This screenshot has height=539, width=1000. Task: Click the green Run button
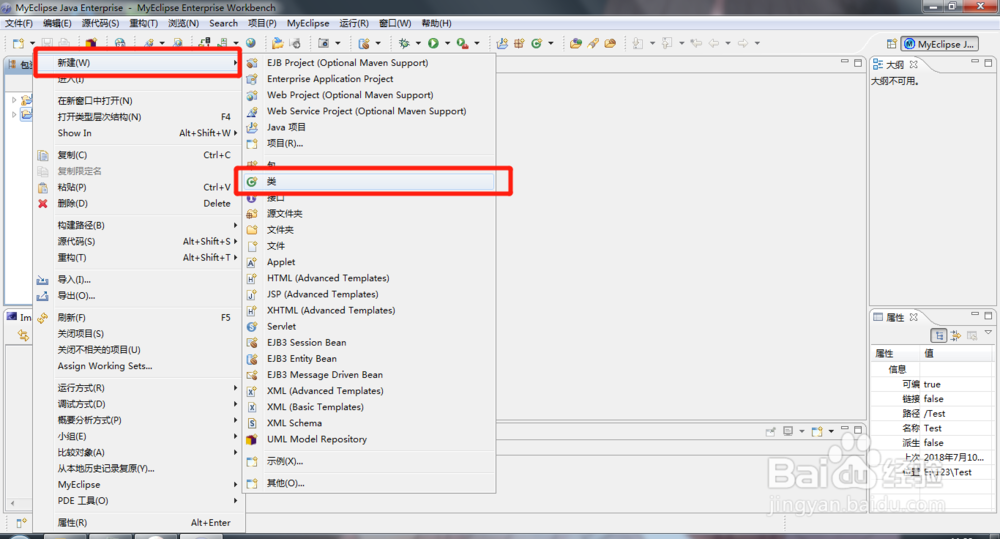click(433, 43)
